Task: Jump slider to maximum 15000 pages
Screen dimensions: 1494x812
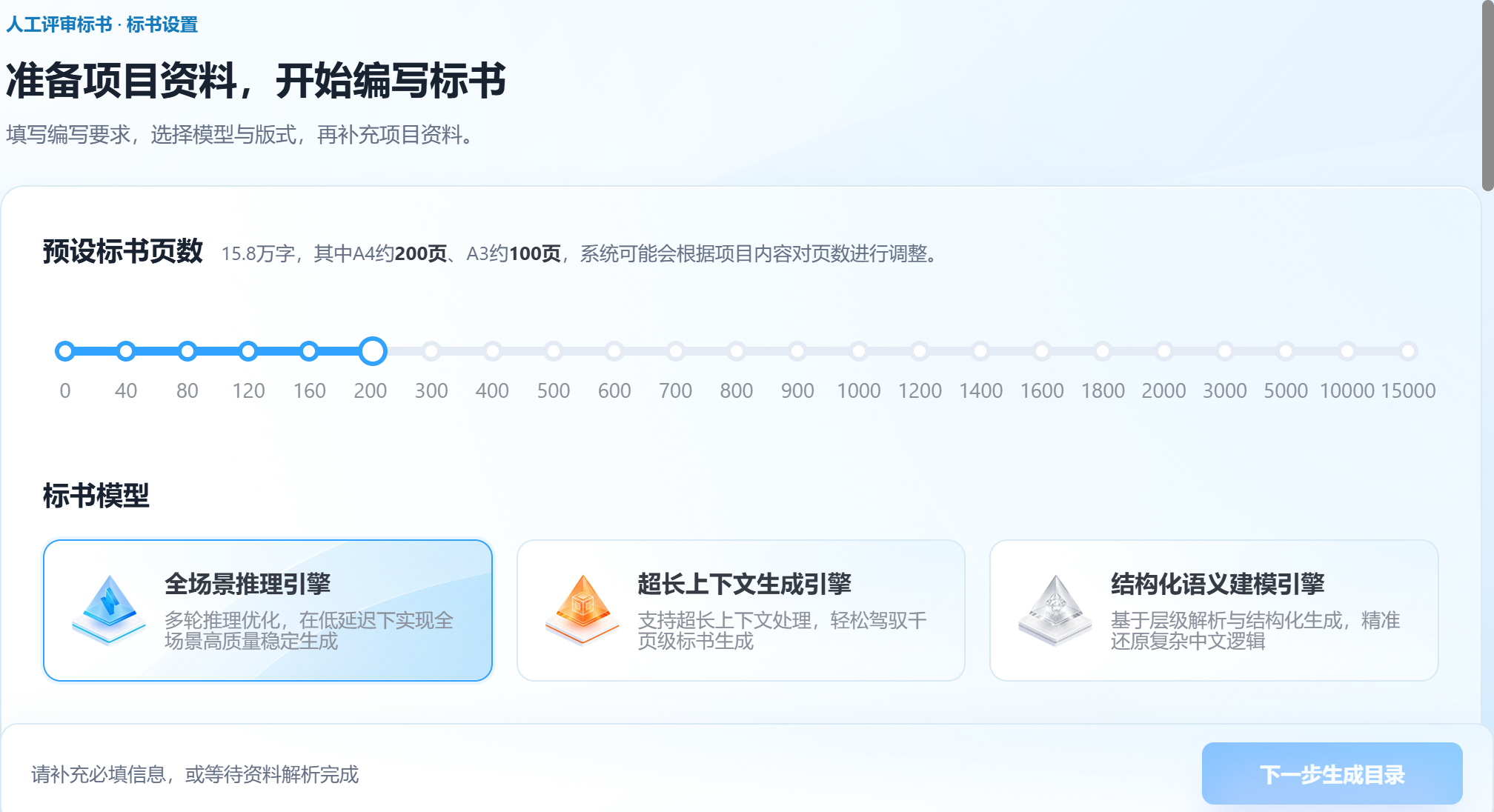Action: tap(1408, 351)
